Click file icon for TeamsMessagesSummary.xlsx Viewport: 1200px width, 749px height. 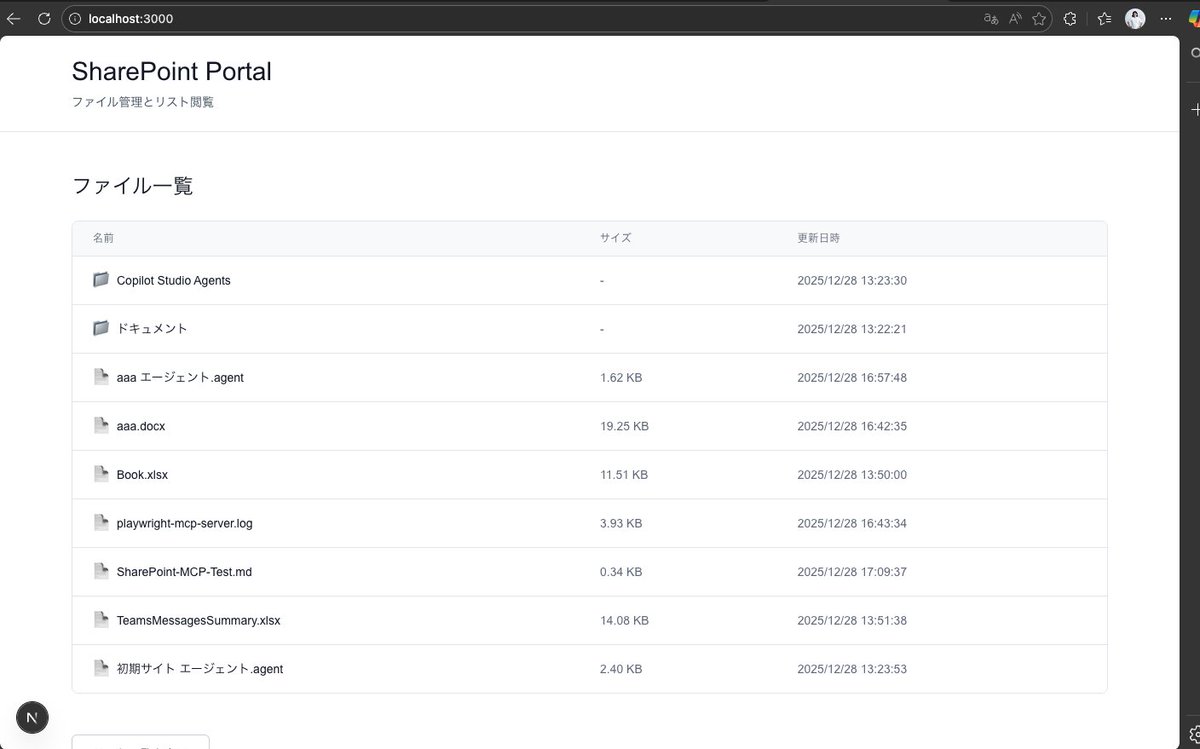pos(101,619)
